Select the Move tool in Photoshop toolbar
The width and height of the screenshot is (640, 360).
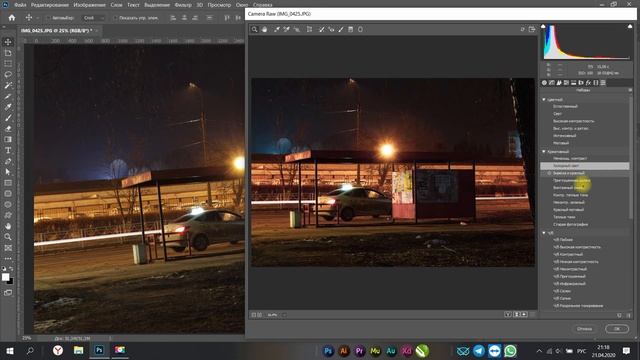pos(8,42)
